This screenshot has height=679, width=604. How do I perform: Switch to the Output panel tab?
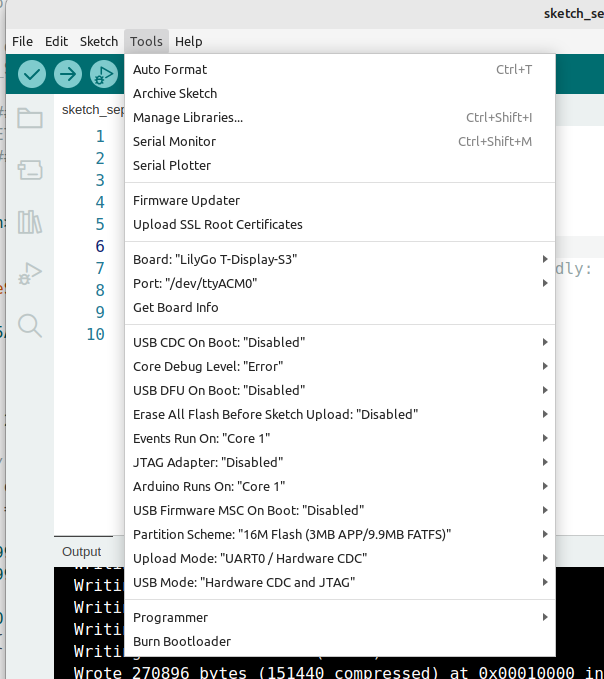81,551
